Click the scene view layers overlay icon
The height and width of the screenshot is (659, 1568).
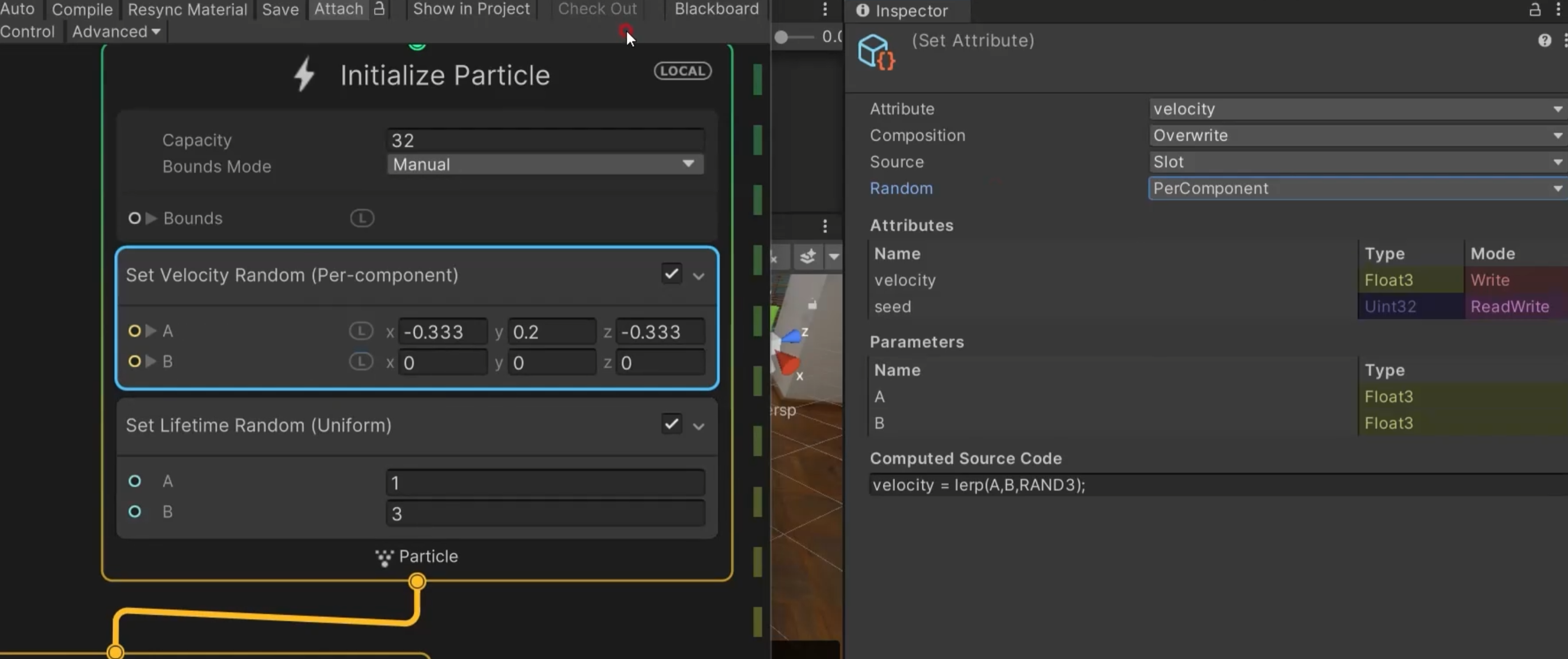tap(808, 257)
